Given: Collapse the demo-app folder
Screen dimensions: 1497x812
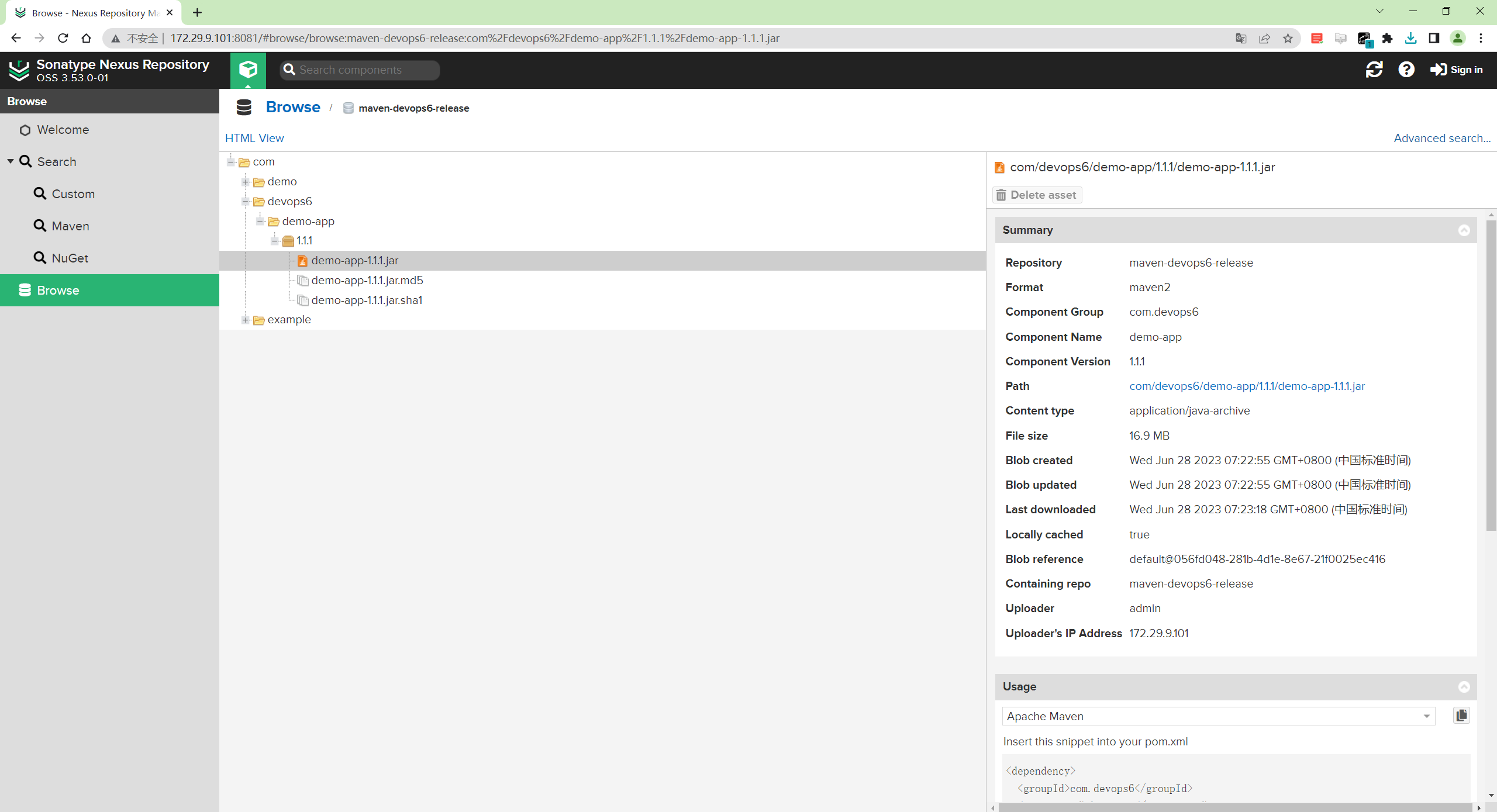Looking at the screenshot, I should click(260, 221).
